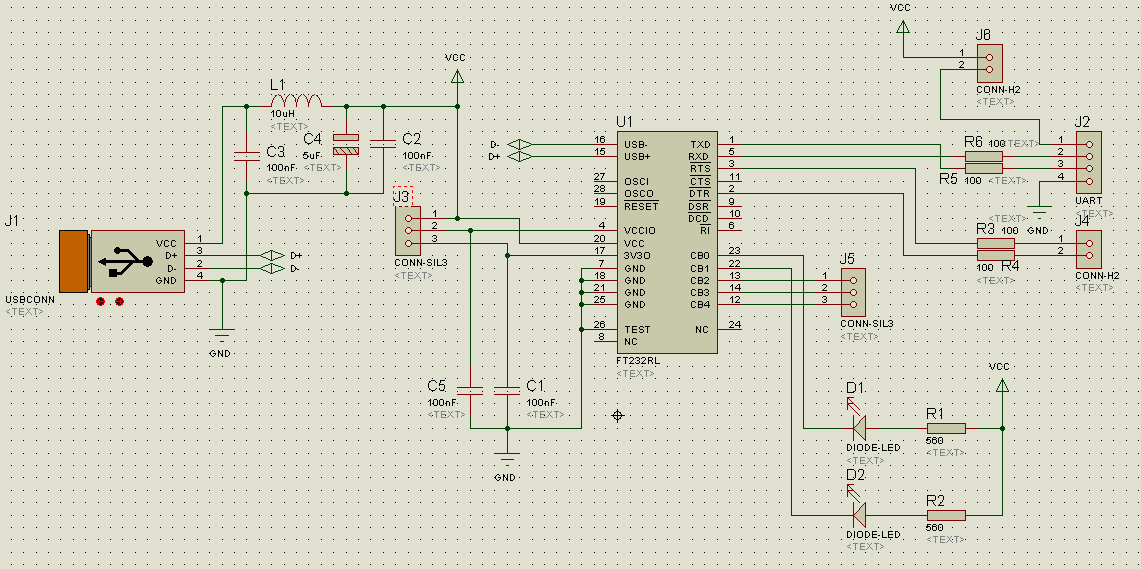1141x569 pixels.
Task: Click capacitor C1 symbol
Action: pos(508,388)
